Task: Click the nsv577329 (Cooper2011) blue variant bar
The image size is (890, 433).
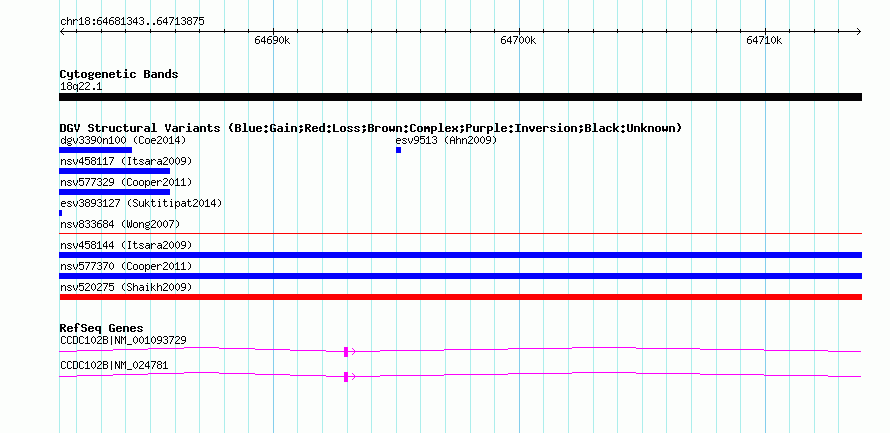Action: pos(115,192)
